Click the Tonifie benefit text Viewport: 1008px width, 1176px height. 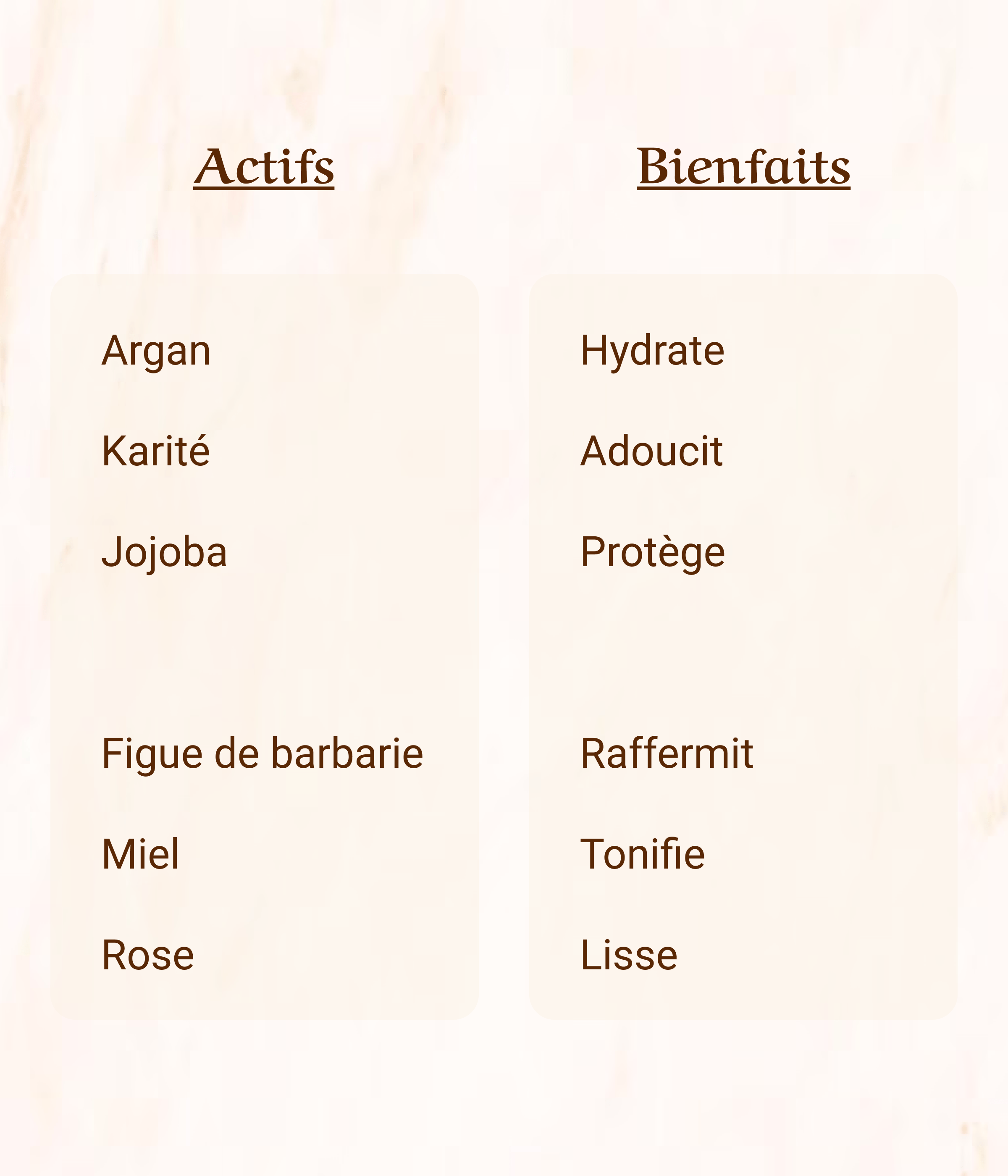pos(642,854)
